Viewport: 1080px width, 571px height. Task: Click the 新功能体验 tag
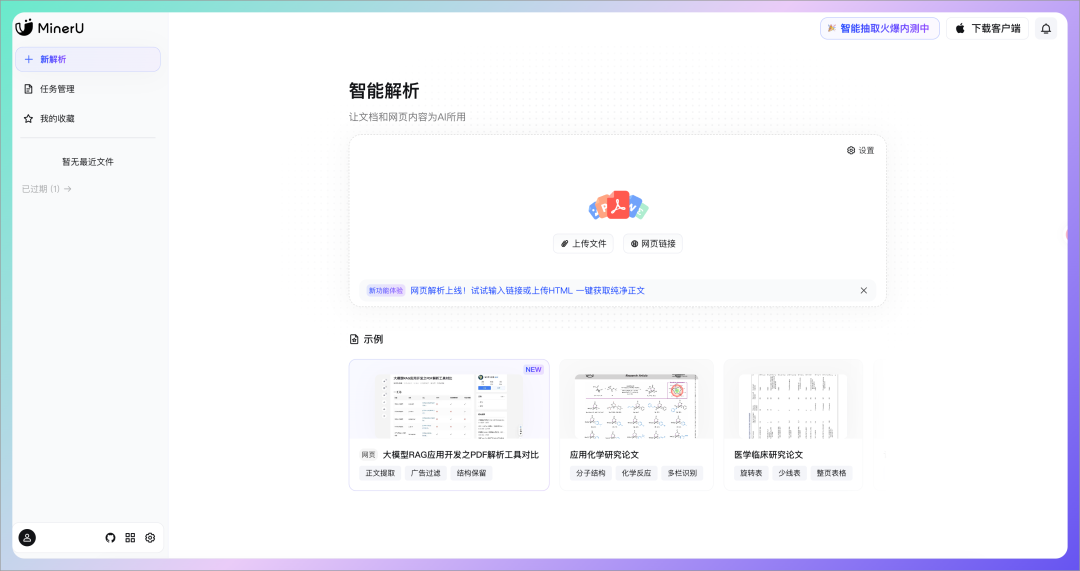point(386,291)
